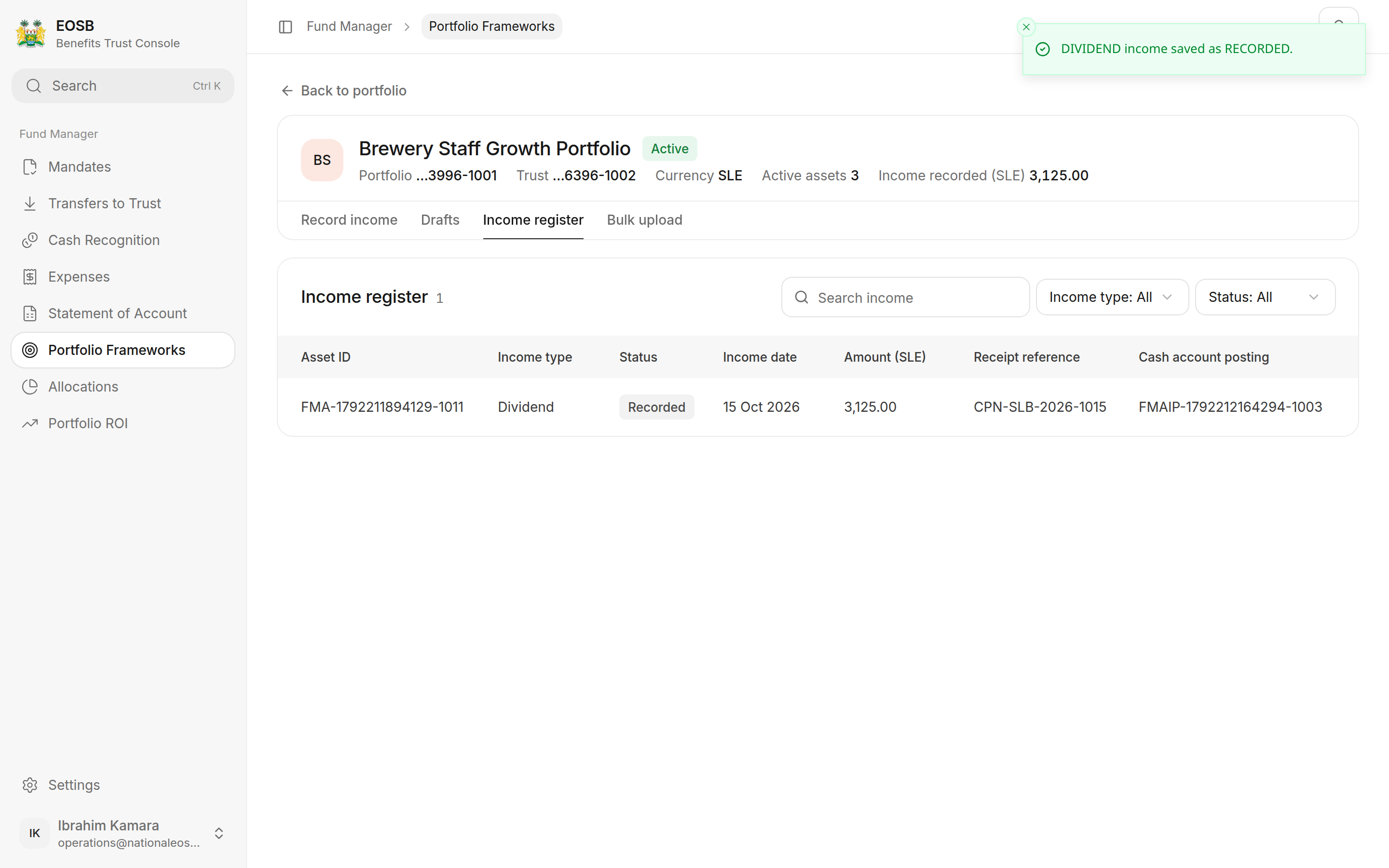Image resolution: width=1389 pixels, height=868 pixels.
Task: Open the Allocations page
Action: (123, 387)
